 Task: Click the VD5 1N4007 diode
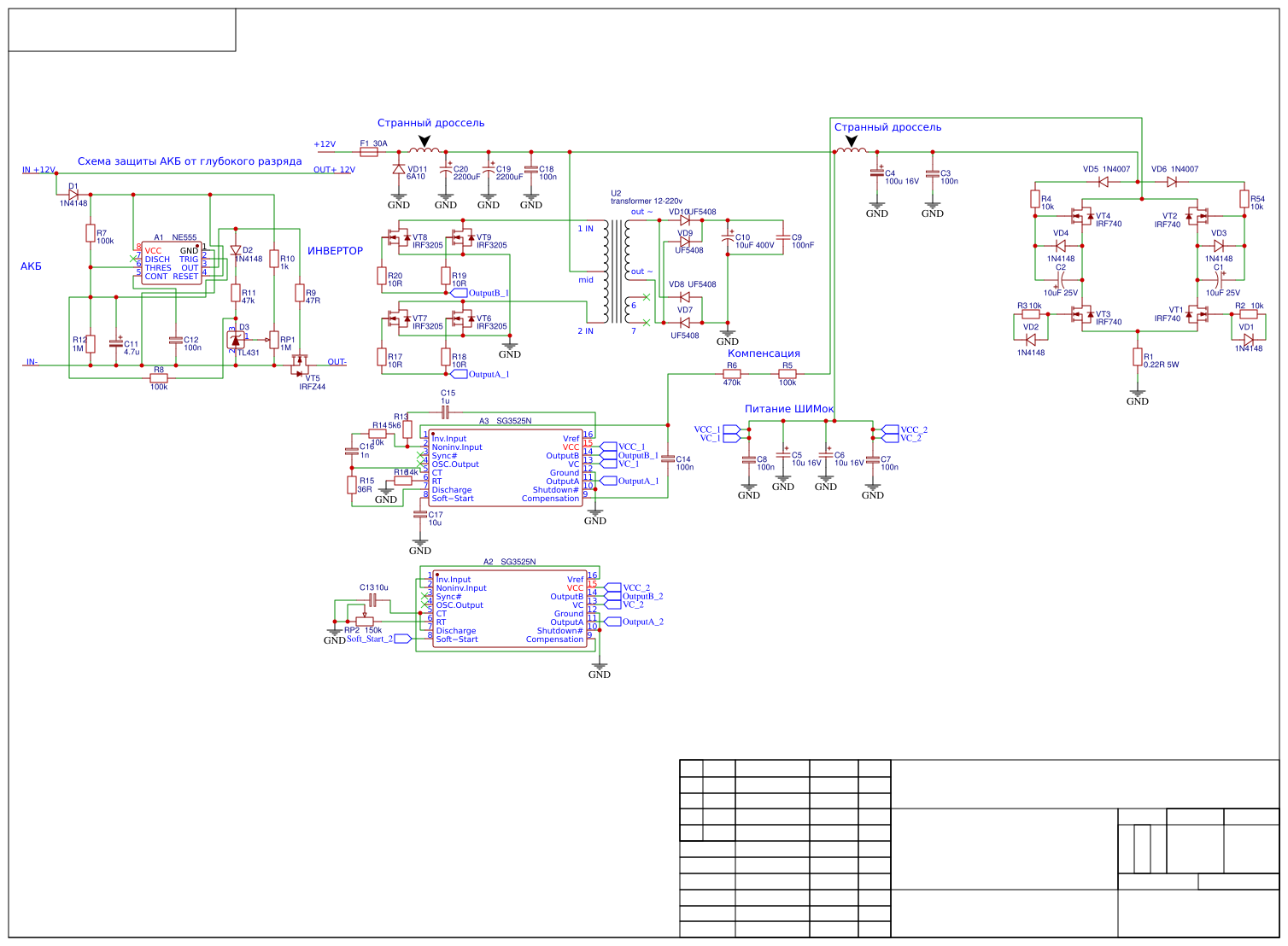[1104, 182]
